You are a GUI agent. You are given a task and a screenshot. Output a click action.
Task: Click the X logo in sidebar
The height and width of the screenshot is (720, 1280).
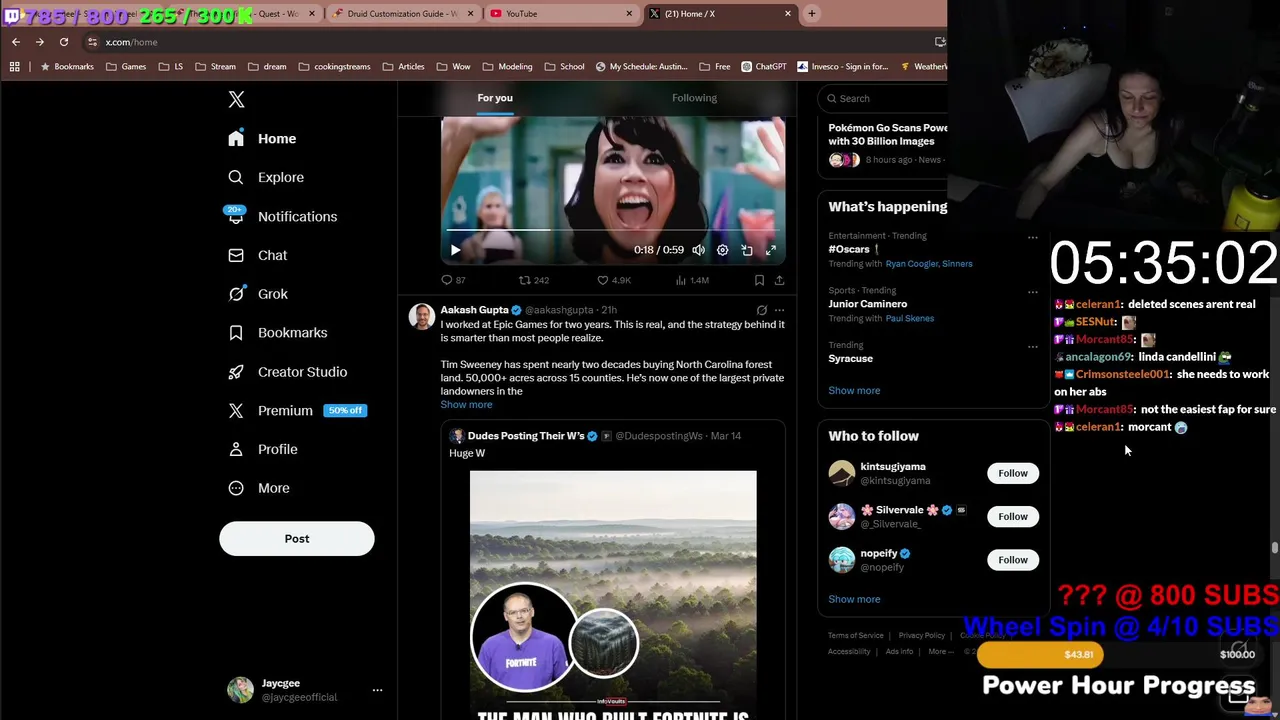236,99
